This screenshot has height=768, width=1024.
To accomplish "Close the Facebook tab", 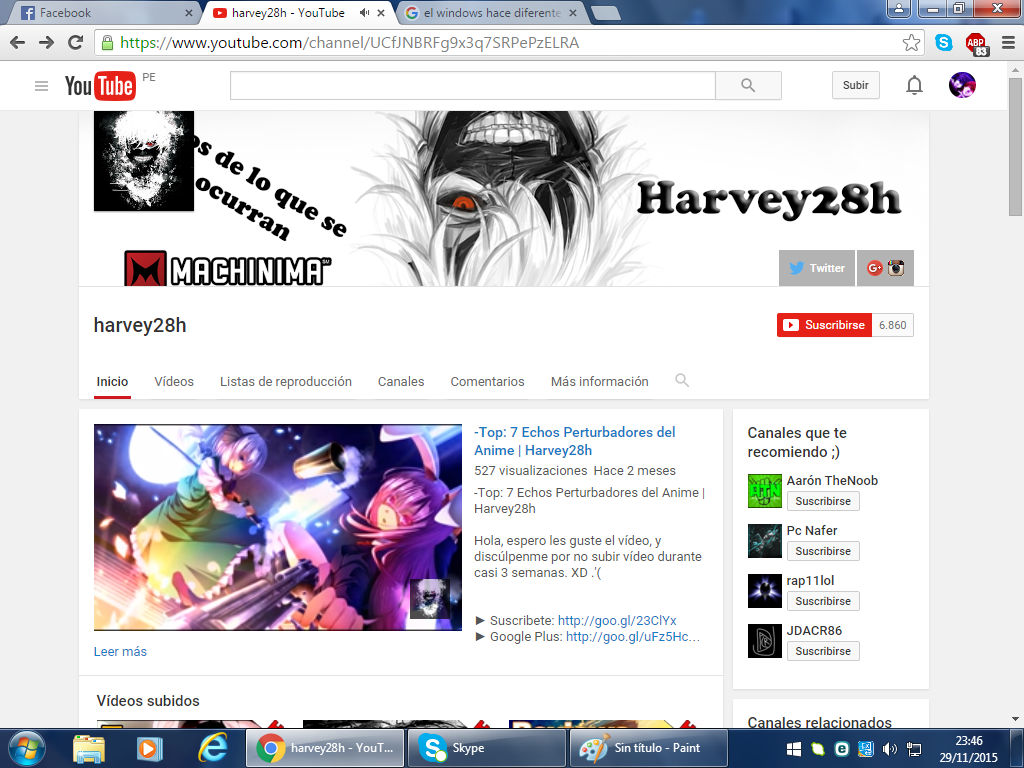I will pyautogui.click(x=189, y=13).
